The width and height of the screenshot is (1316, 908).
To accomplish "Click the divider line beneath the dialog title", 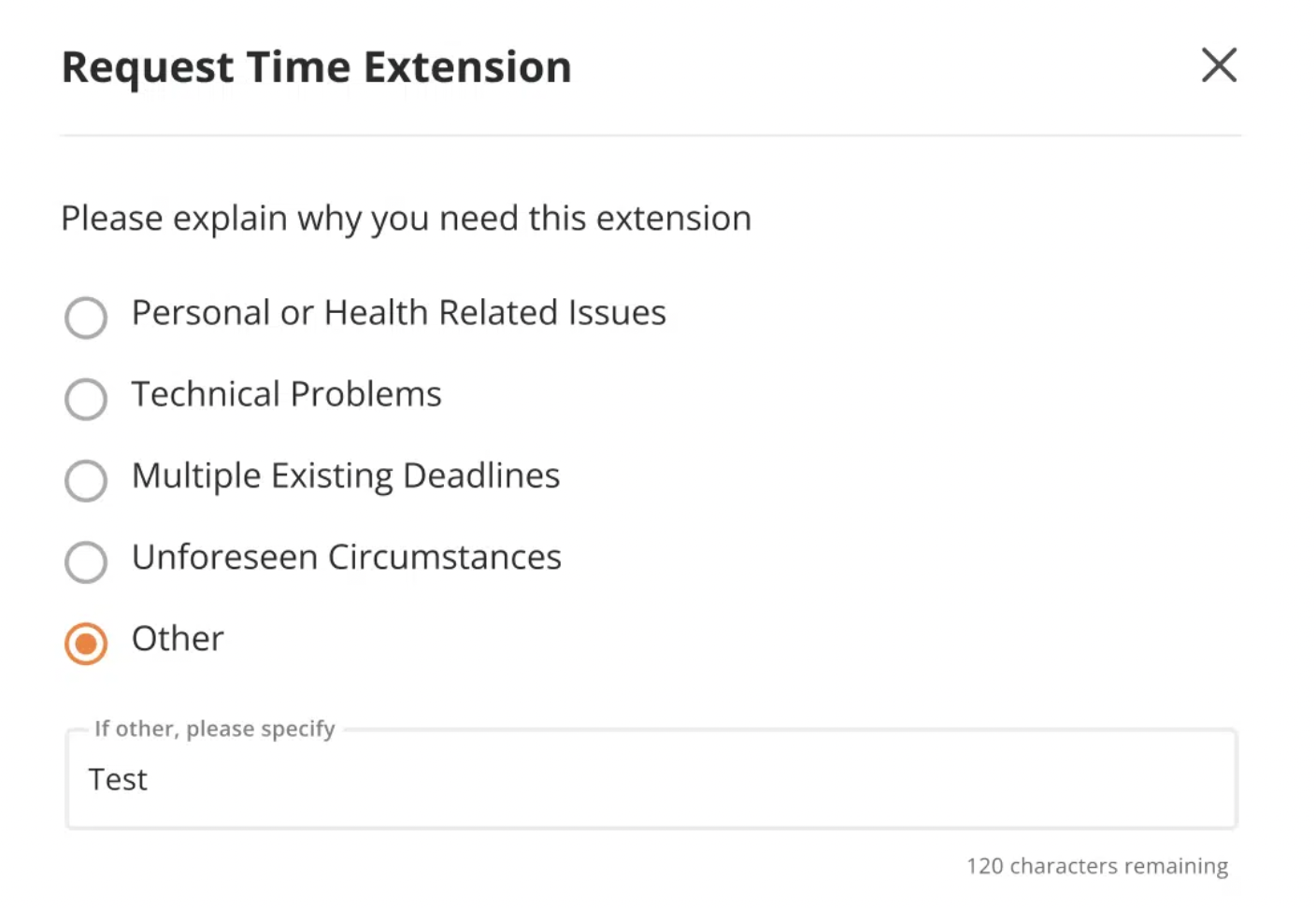I will point(651,135).
